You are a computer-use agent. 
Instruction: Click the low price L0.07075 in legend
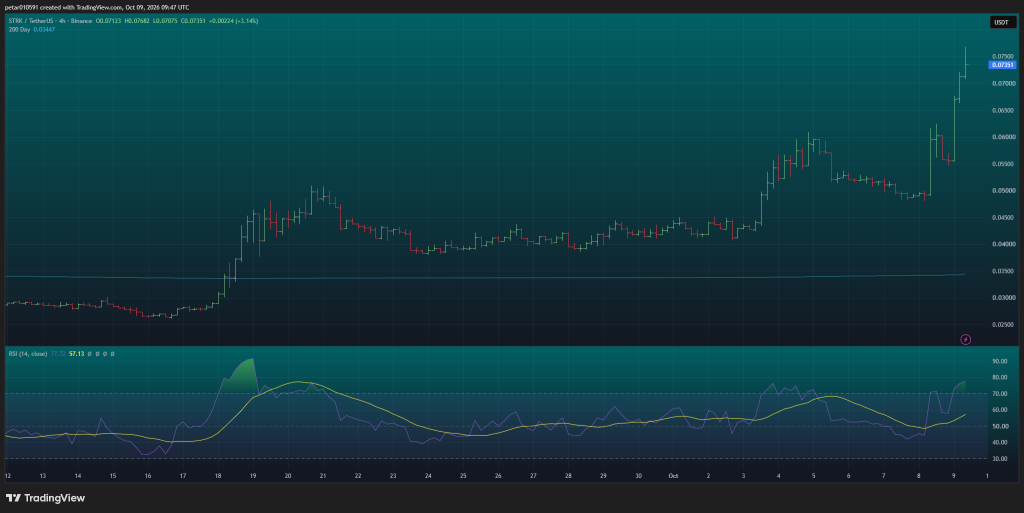click(166, 21)
